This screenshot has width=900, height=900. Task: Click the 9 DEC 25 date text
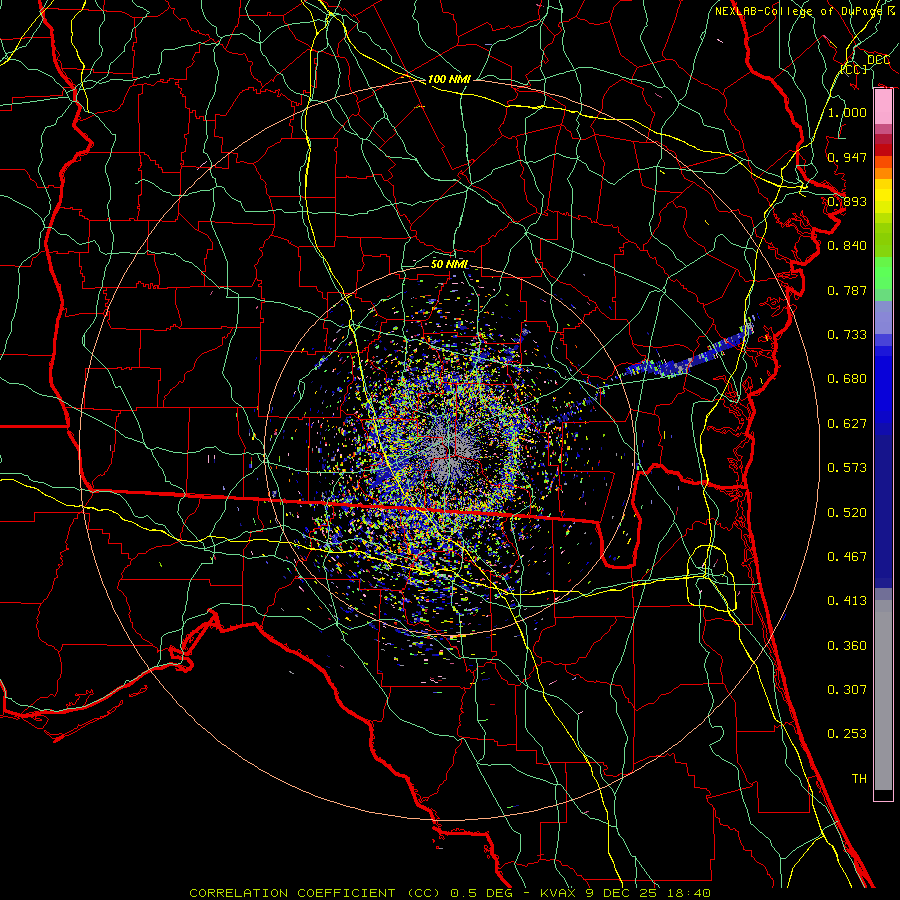tap(619, 893)
